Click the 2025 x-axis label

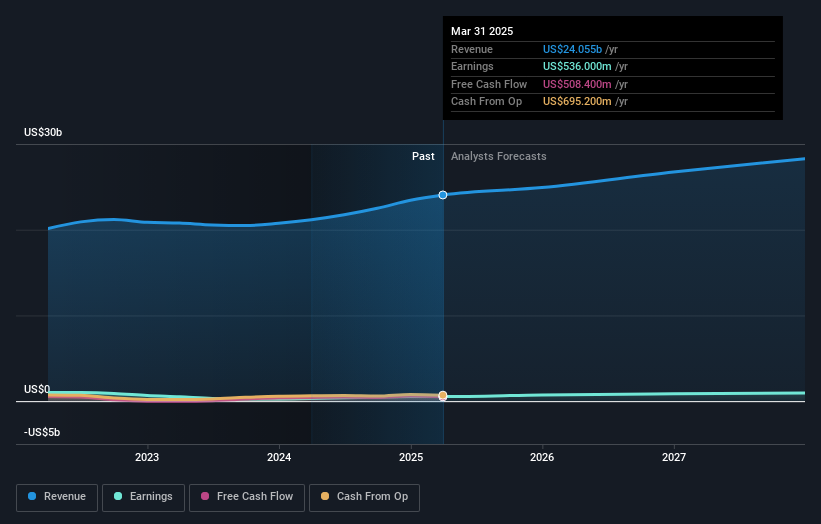click(x=410, y=457)
